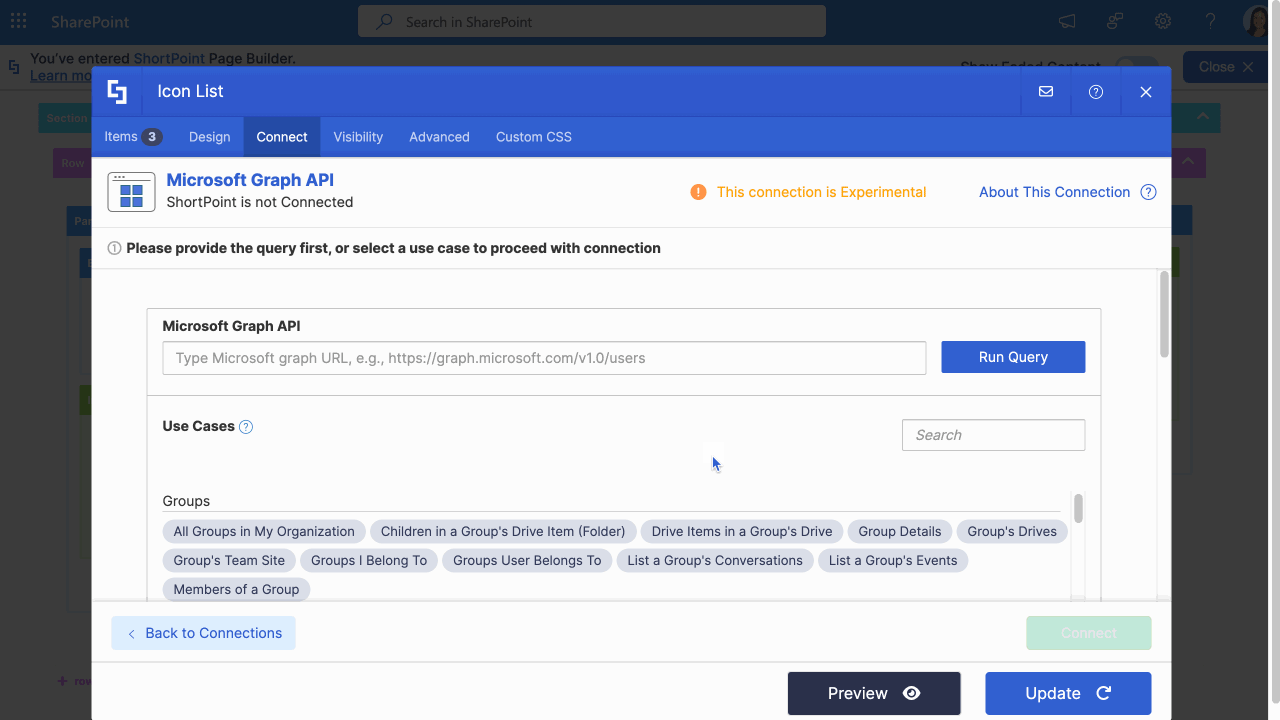Select List a Group's Events use case

click(x=893, y=560)
